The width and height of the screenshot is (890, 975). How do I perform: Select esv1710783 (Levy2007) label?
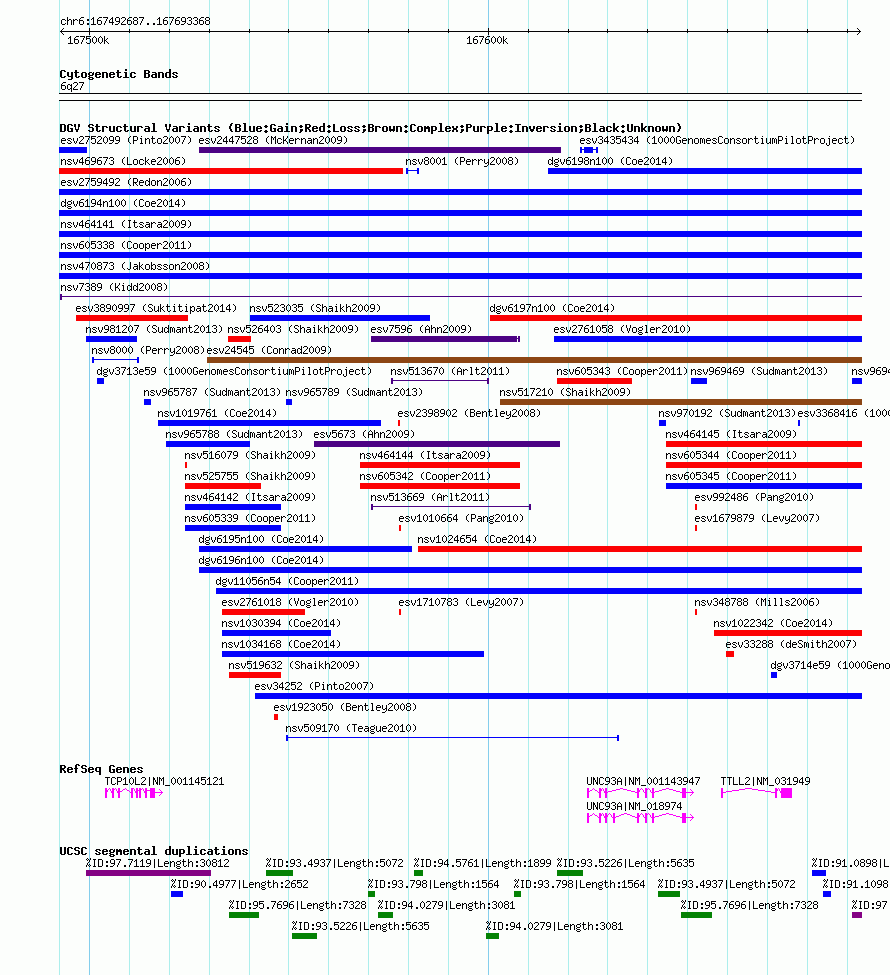461,603
